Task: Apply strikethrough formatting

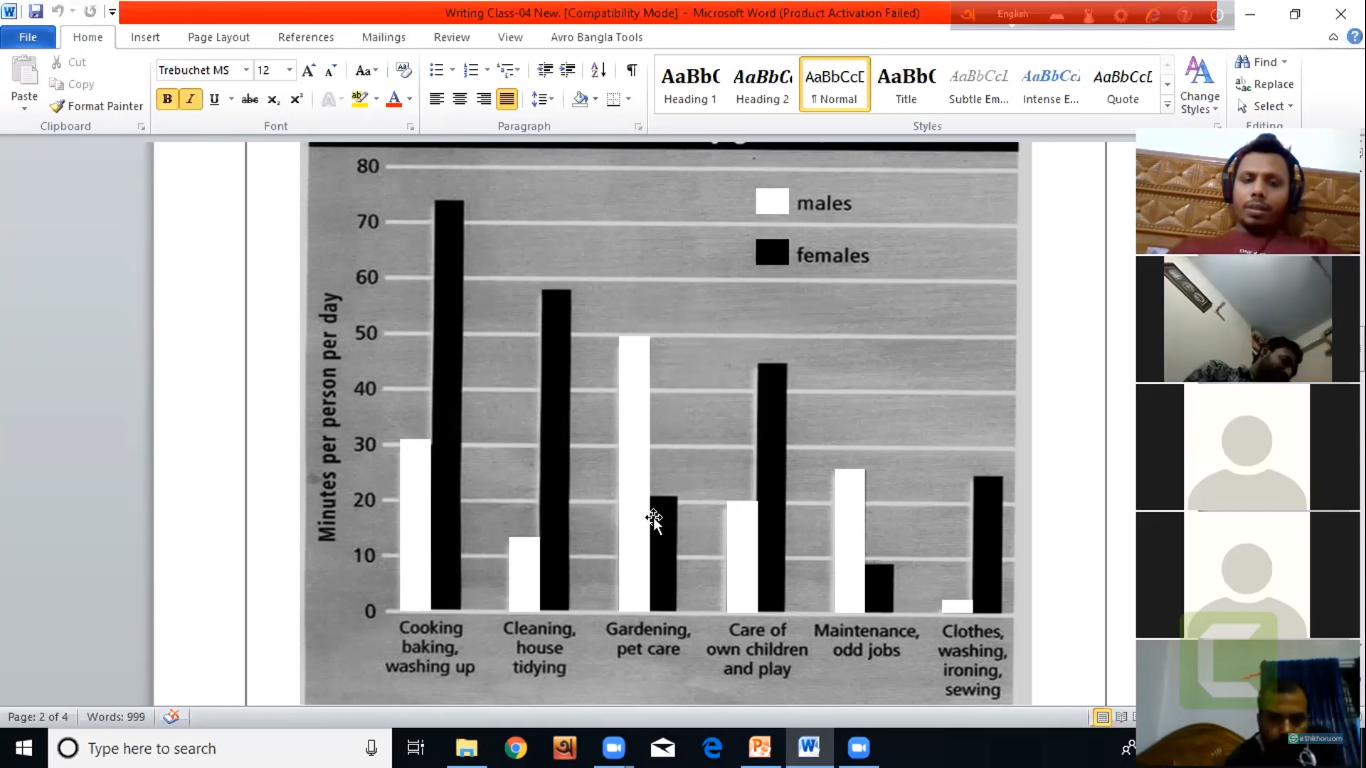Action: (x=250, y=99)
